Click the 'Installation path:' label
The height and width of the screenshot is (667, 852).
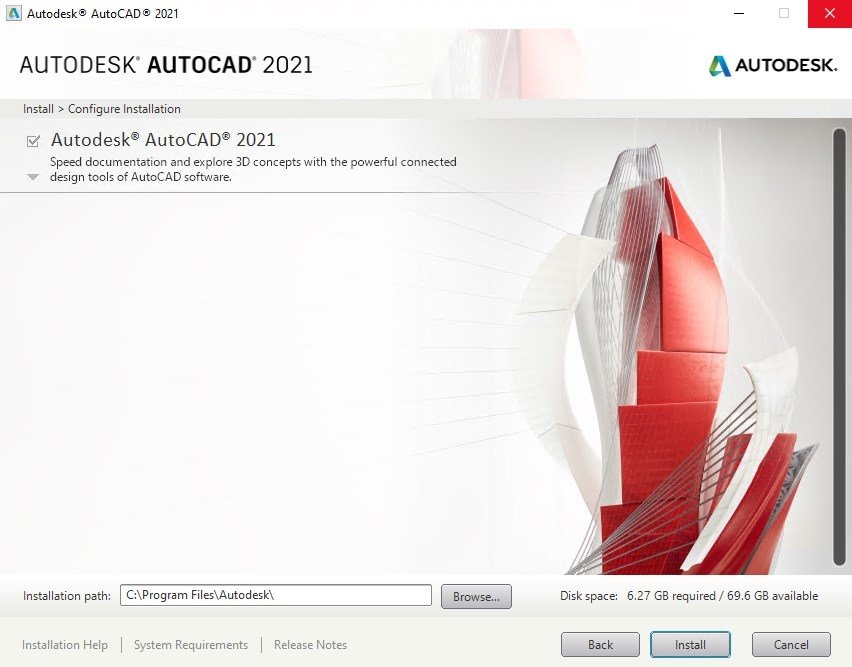pyautogui.click(x=67, y=596)
